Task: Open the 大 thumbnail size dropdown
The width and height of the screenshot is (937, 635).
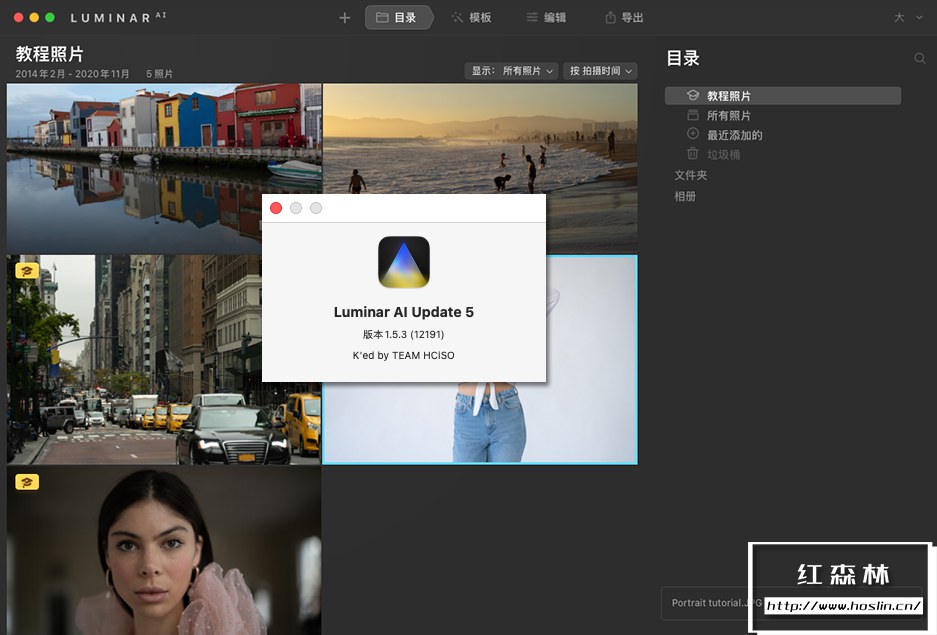Action: pyautogui.click(x=908, y=18)
